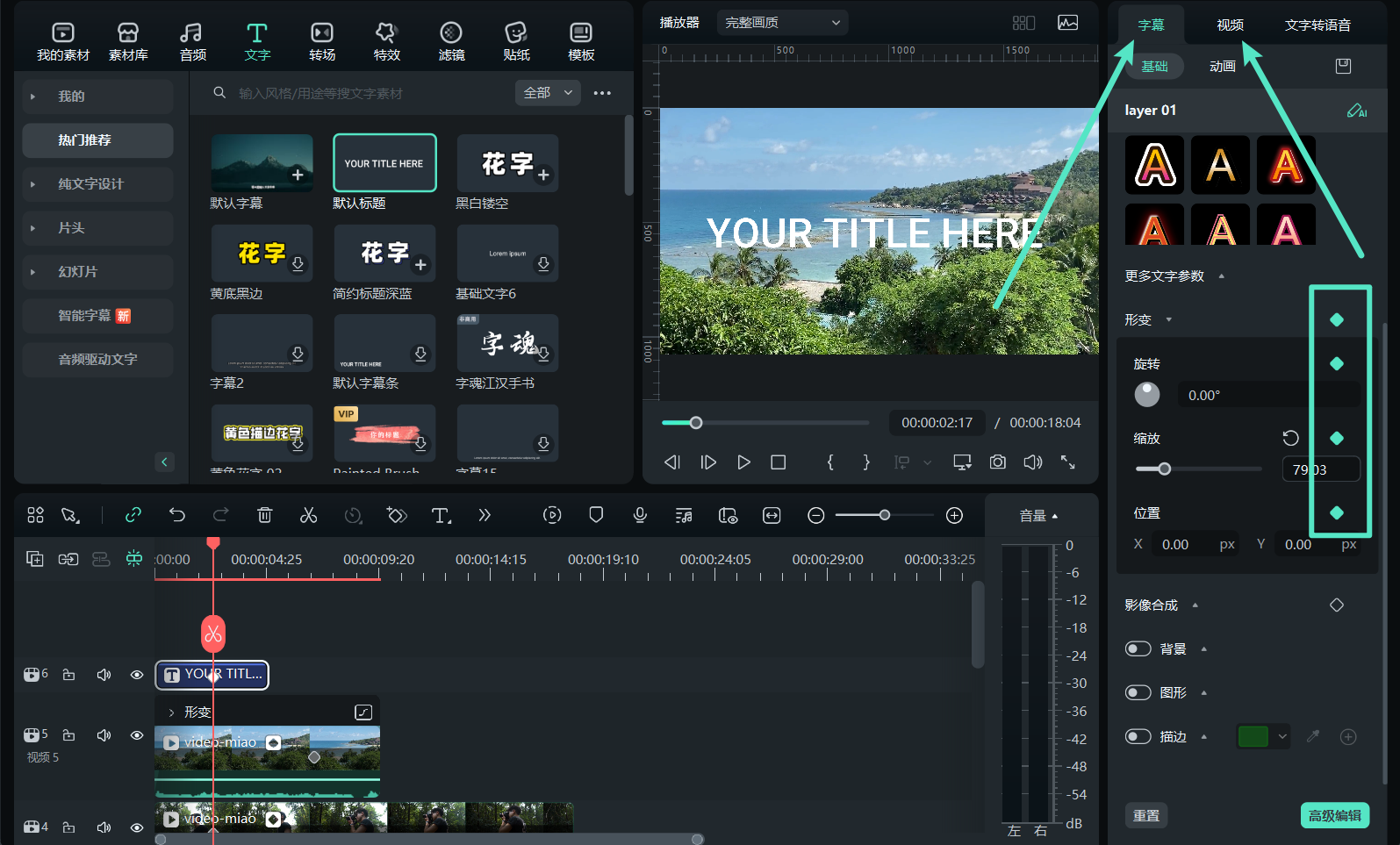1400x845 pixels.
Task: Click the 高级编辑 advanced edit button
Action: [x=1335, y=816]
